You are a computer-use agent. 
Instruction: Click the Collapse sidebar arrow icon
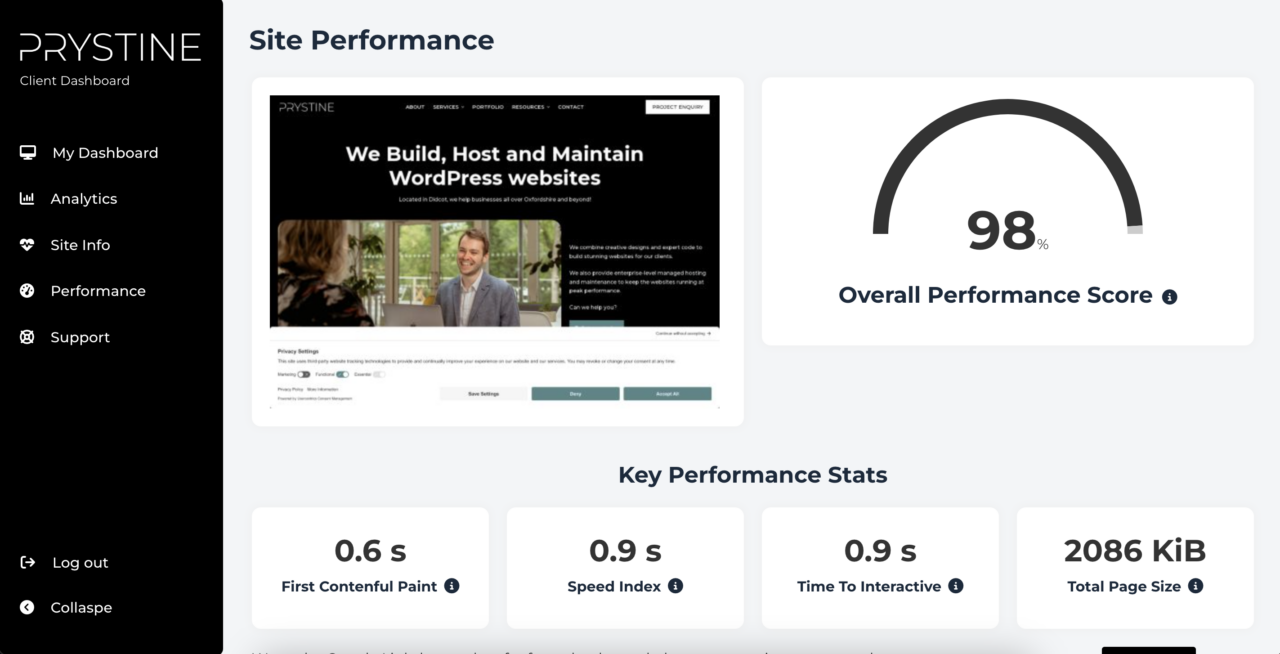tap(27, 607)
